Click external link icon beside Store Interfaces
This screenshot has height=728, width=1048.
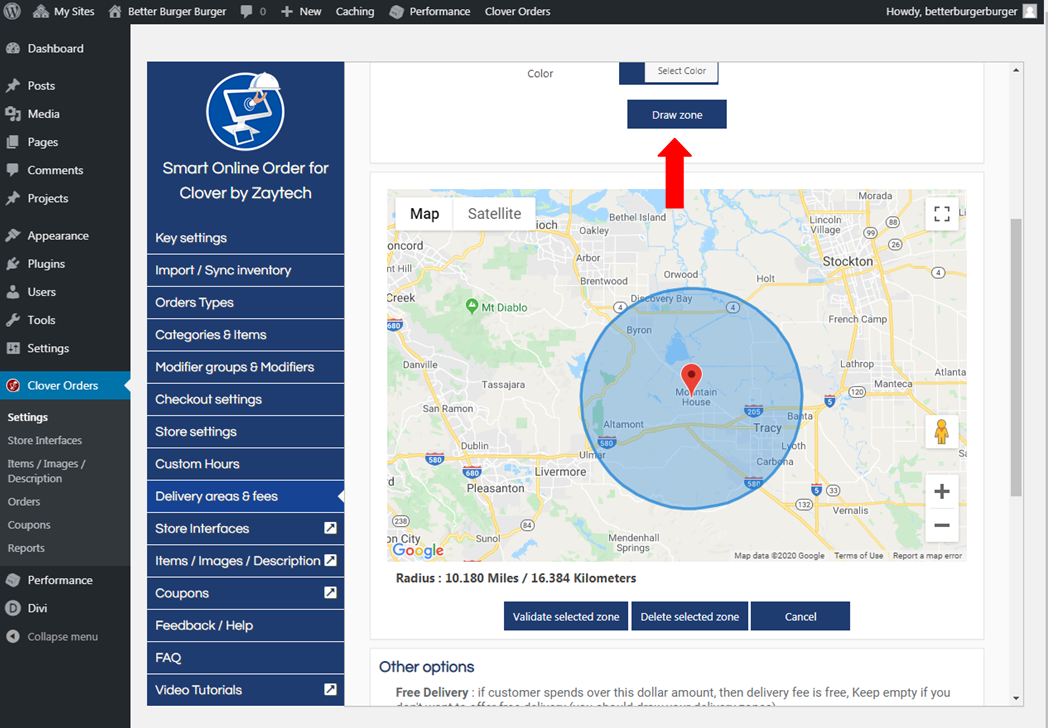(x=330, y=528)
